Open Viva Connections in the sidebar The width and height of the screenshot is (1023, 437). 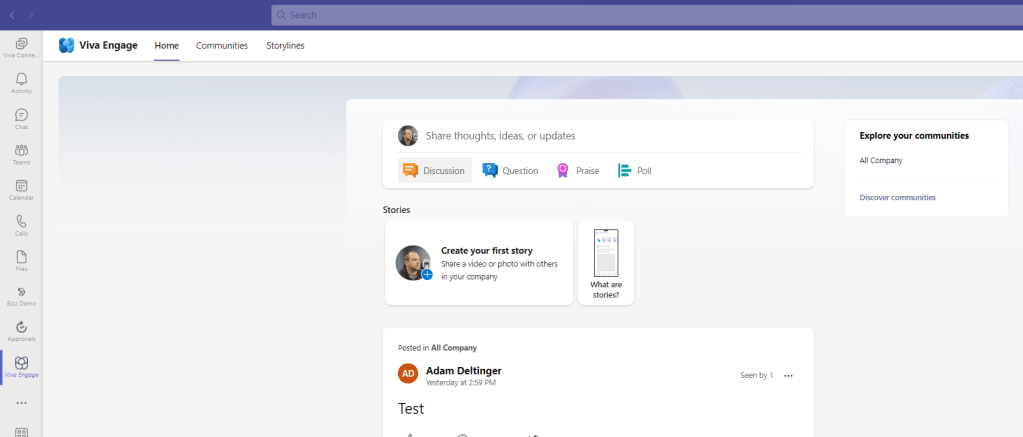click(x=21, y=47)
